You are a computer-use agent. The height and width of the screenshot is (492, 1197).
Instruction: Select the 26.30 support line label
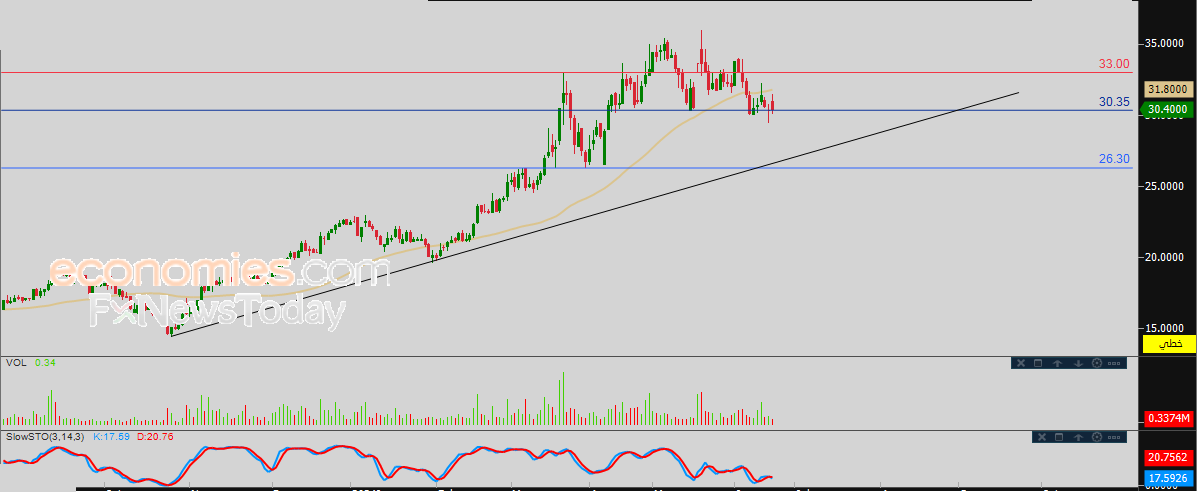1114,159
